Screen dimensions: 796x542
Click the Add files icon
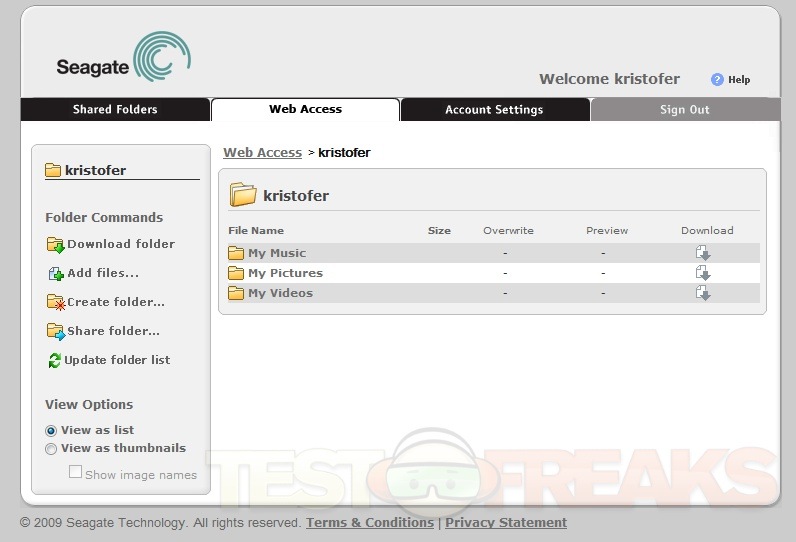[55, 274]
